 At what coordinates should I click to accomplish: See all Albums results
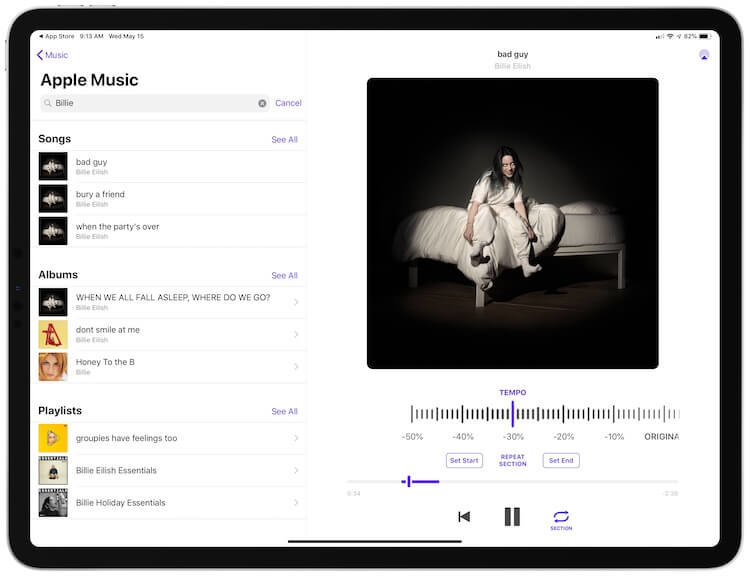click(x=284, y=276)
